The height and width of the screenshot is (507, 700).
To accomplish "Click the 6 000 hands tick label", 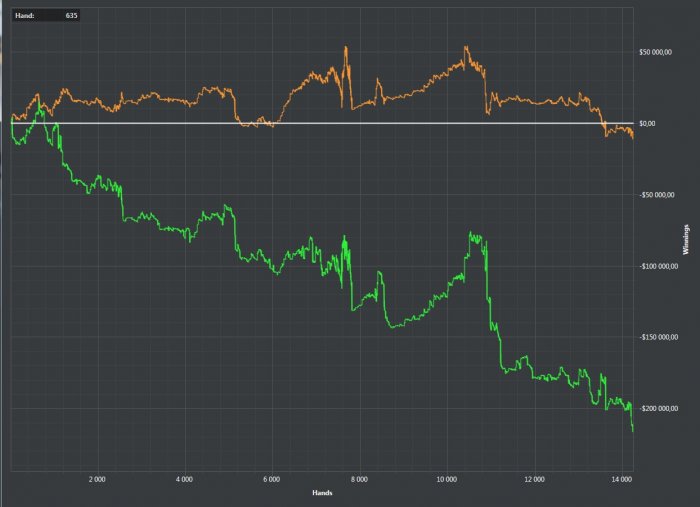I will pos(271,479).
